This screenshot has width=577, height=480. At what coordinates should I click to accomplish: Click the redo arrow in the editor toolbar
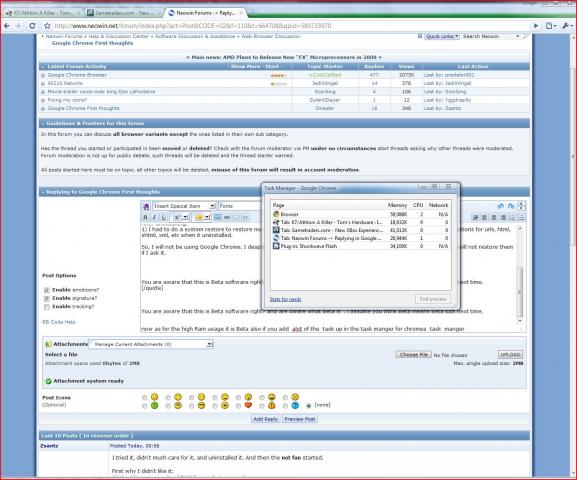(x=511, y=206)
